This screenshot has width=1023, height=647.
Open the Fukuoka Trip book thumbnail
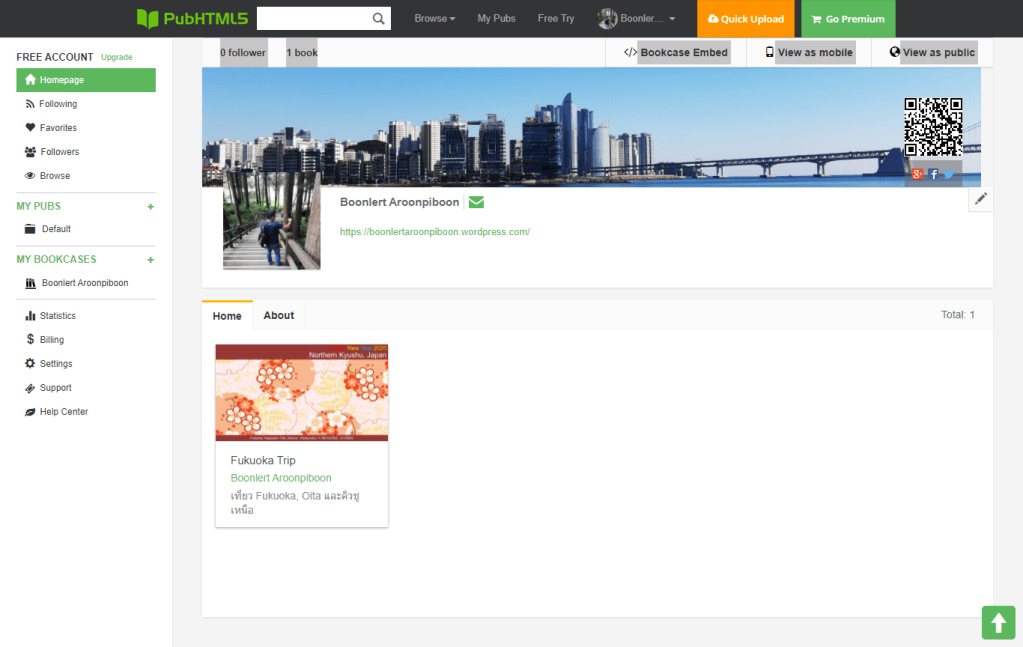coord(302,393)
